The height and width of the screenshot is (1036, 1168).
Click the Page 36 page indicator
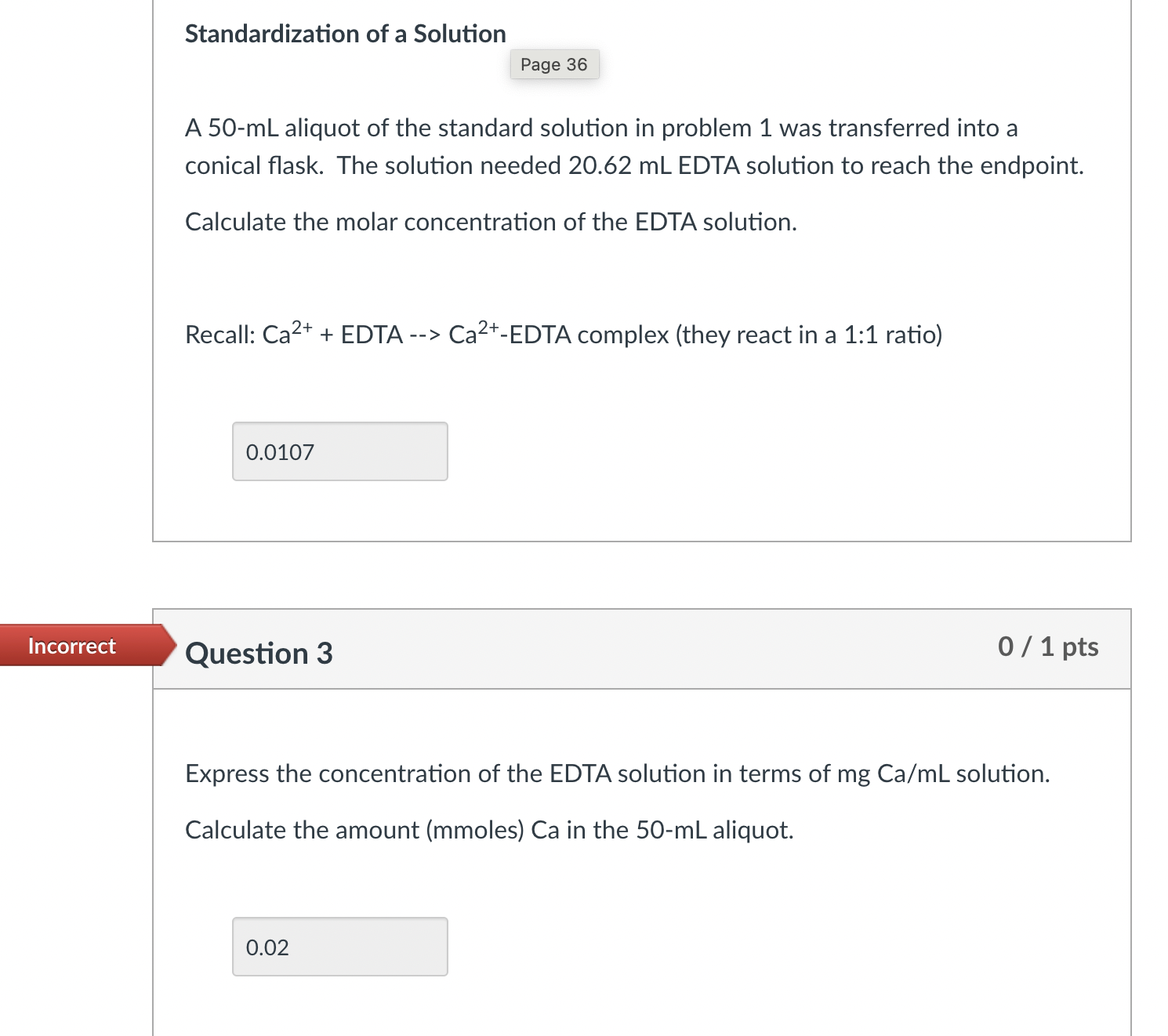click(553, 64)
